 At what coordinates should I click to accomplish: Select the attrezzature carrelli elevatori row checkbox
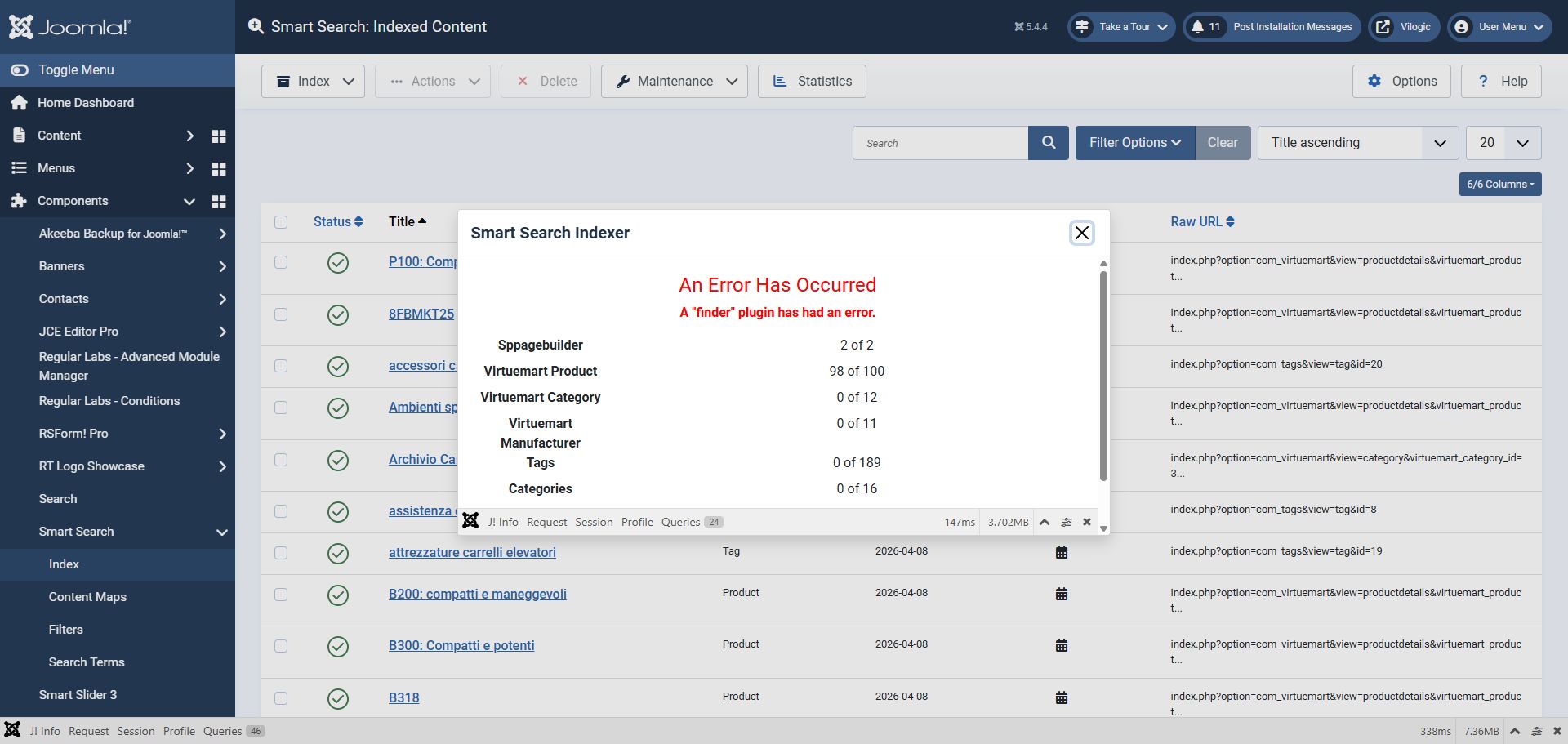(x=281, y=553)
